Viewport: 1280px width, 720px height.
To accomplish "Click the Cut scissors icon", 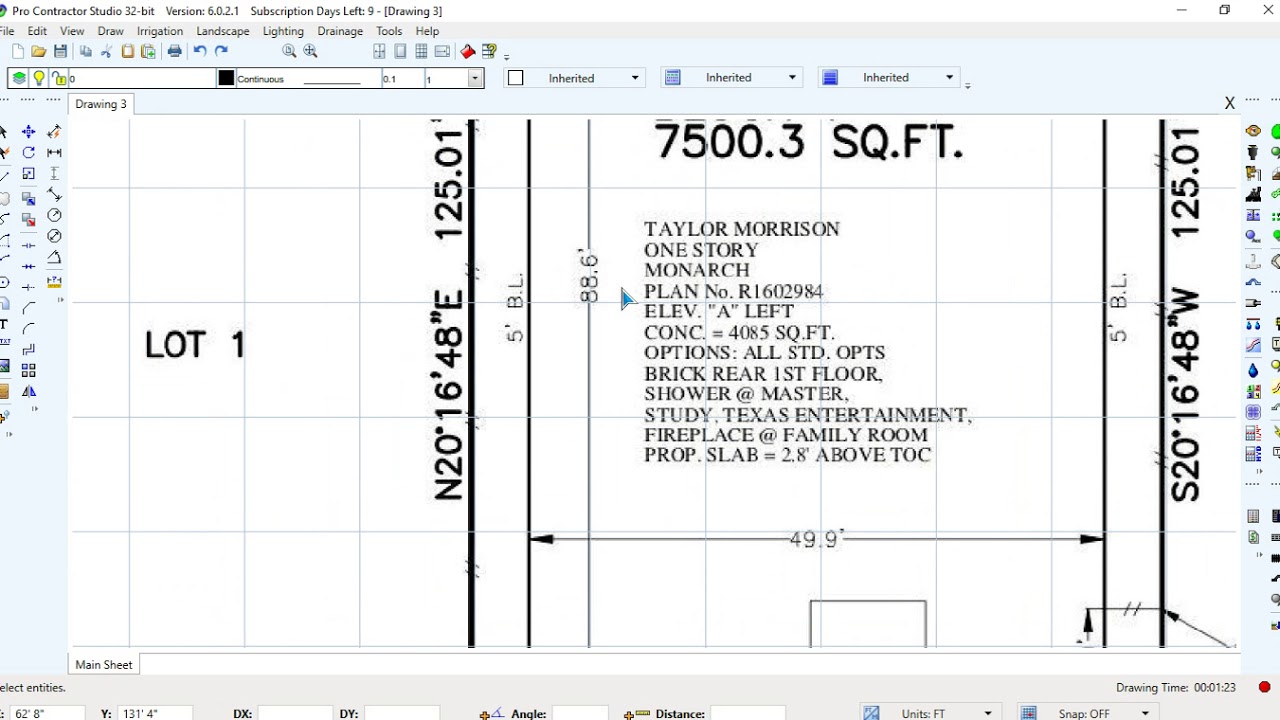I will (x=106, y=51).
